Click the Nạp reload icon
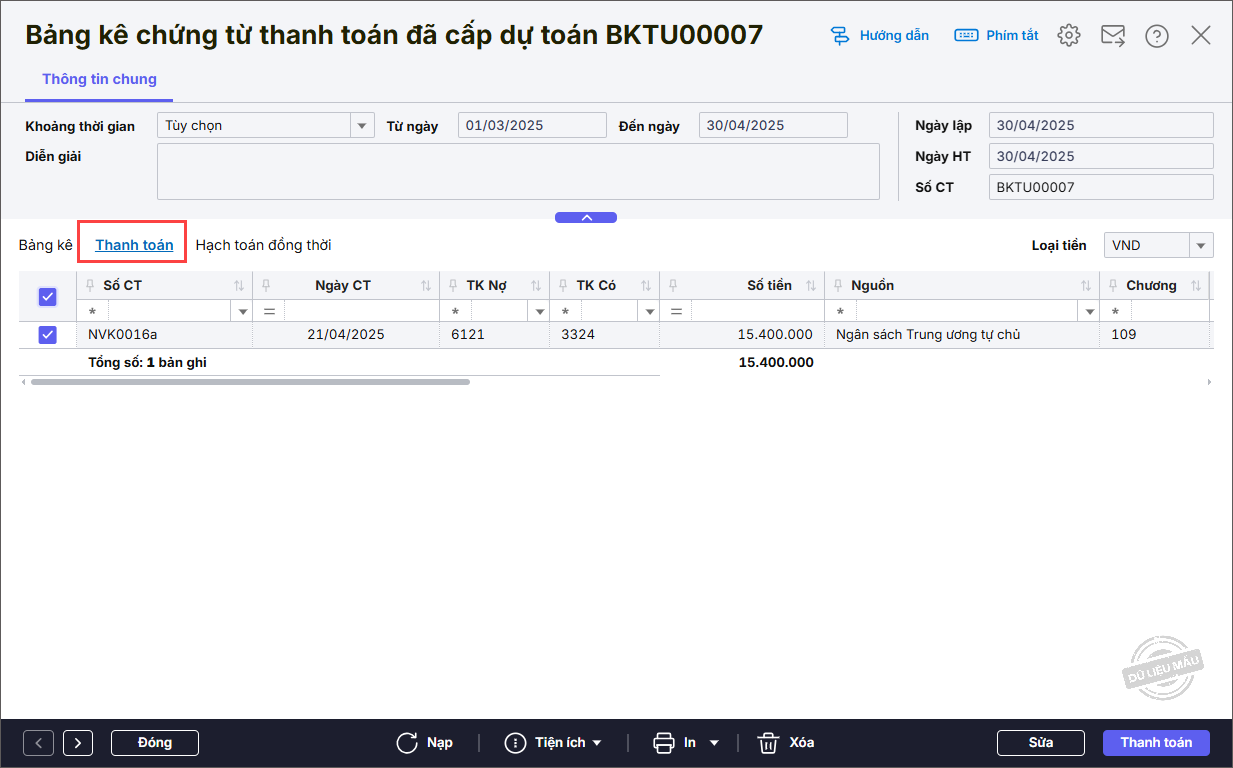1233x768 pixels. click(x=407, y=742)
